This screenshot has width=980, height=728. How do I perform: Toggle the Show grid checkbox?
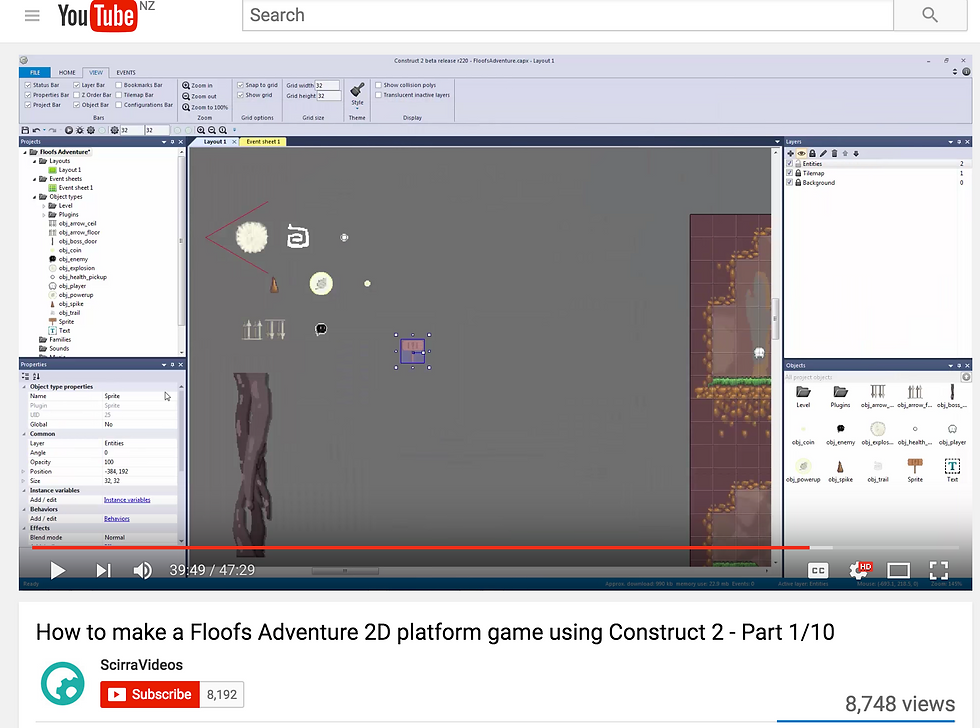pos(241,95)
